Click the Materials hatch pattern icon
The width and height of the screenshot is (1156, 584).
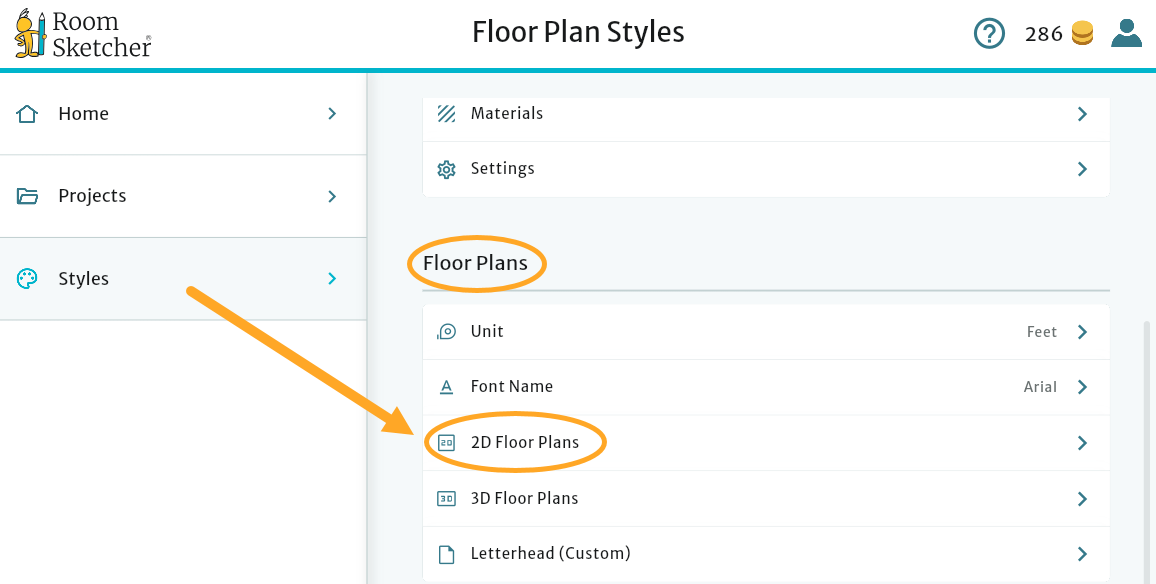446,113
